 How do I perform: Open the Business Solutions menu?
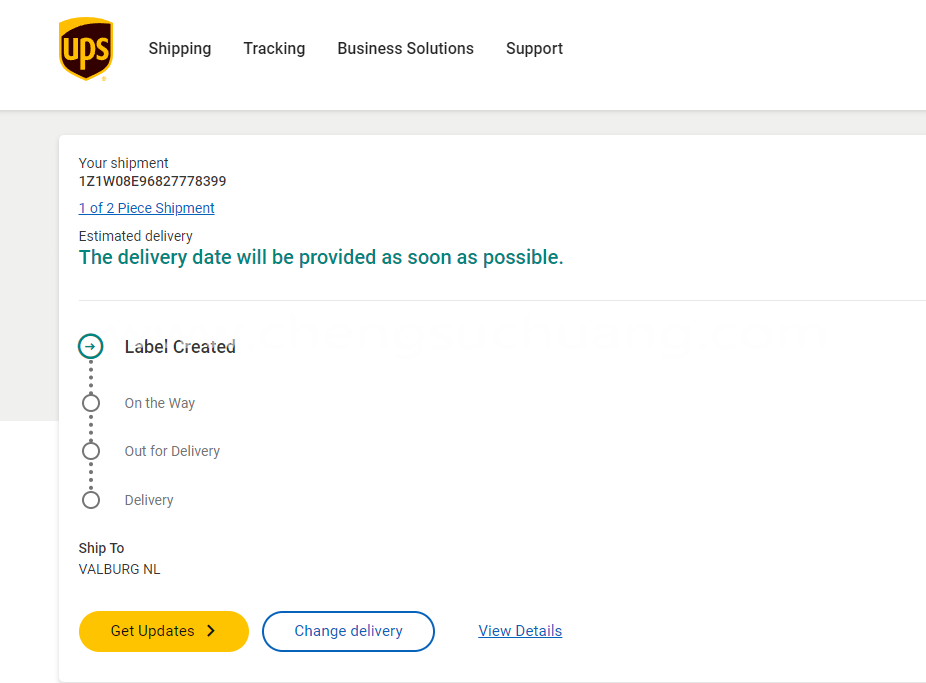405,48
